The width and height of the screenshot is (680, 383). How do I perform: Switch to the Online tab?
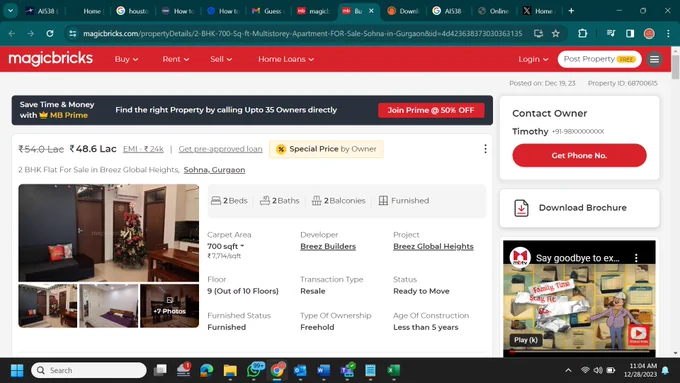[x=494, y=11]
